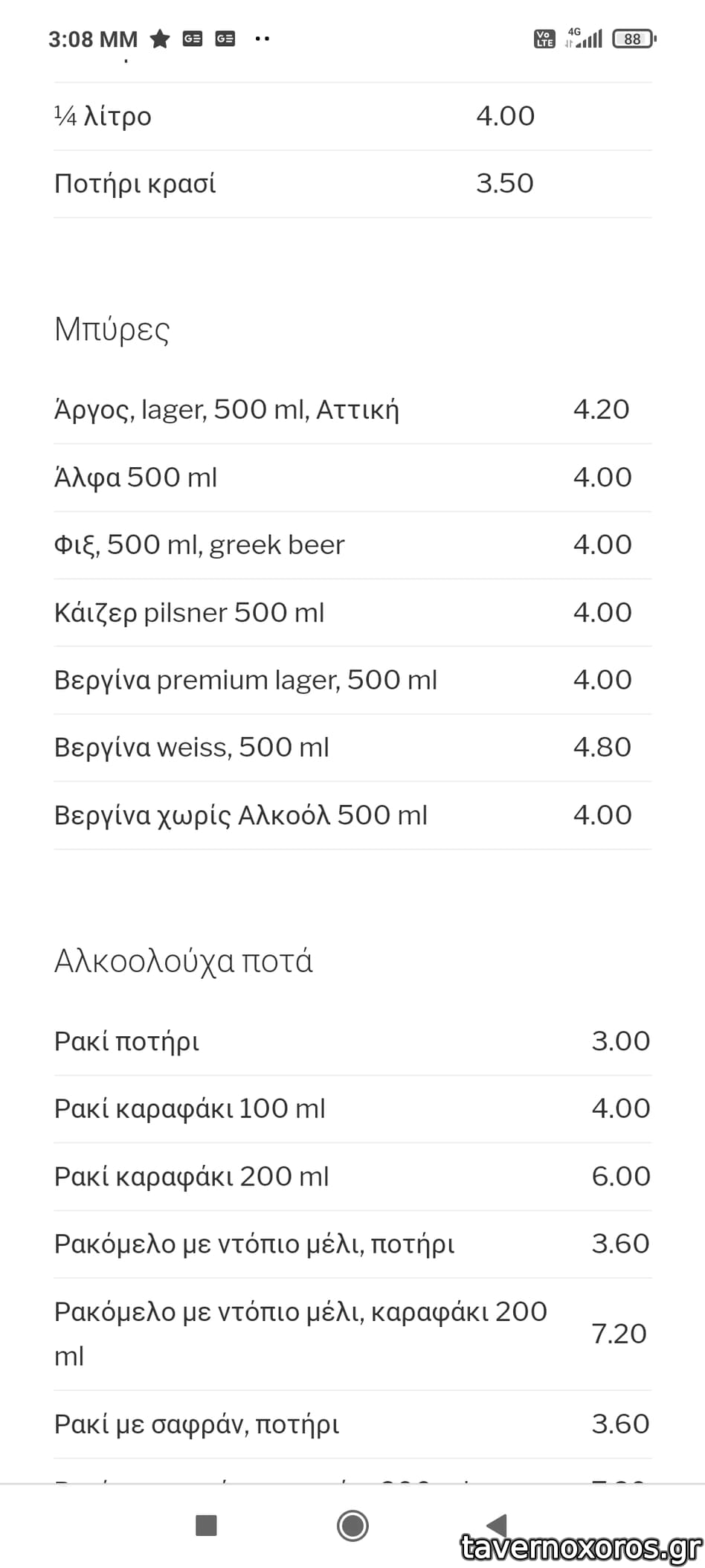Viewport: 705px width, 1568px height.
Task: Tap the Άλφα 500 ml beer row
Action: click(x=136, y=478)
